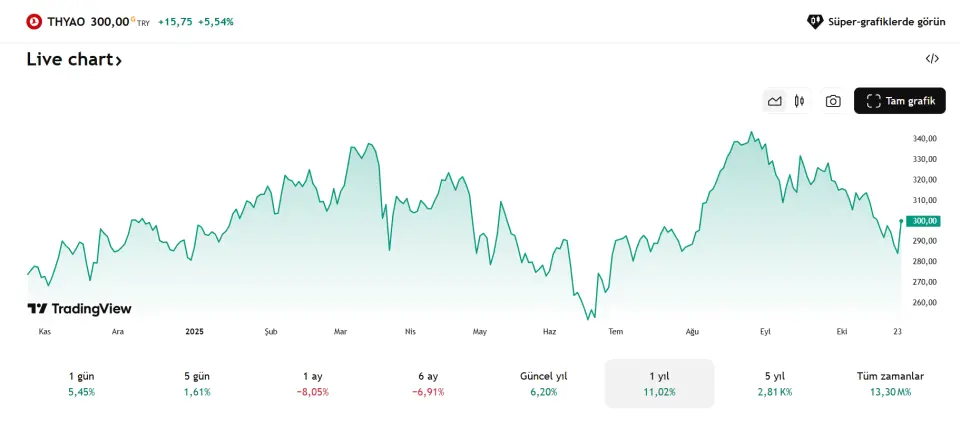Open the Live chart link
Screen dimensions: 960x425
pos(74,60)
